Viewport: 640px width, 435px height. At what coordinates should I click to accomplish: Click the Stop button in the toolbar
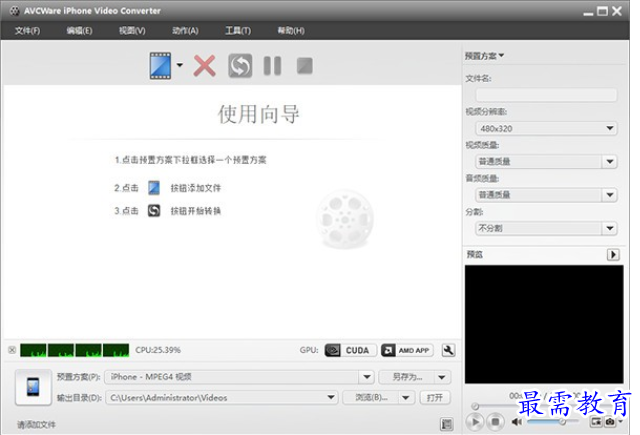(304, 66)
